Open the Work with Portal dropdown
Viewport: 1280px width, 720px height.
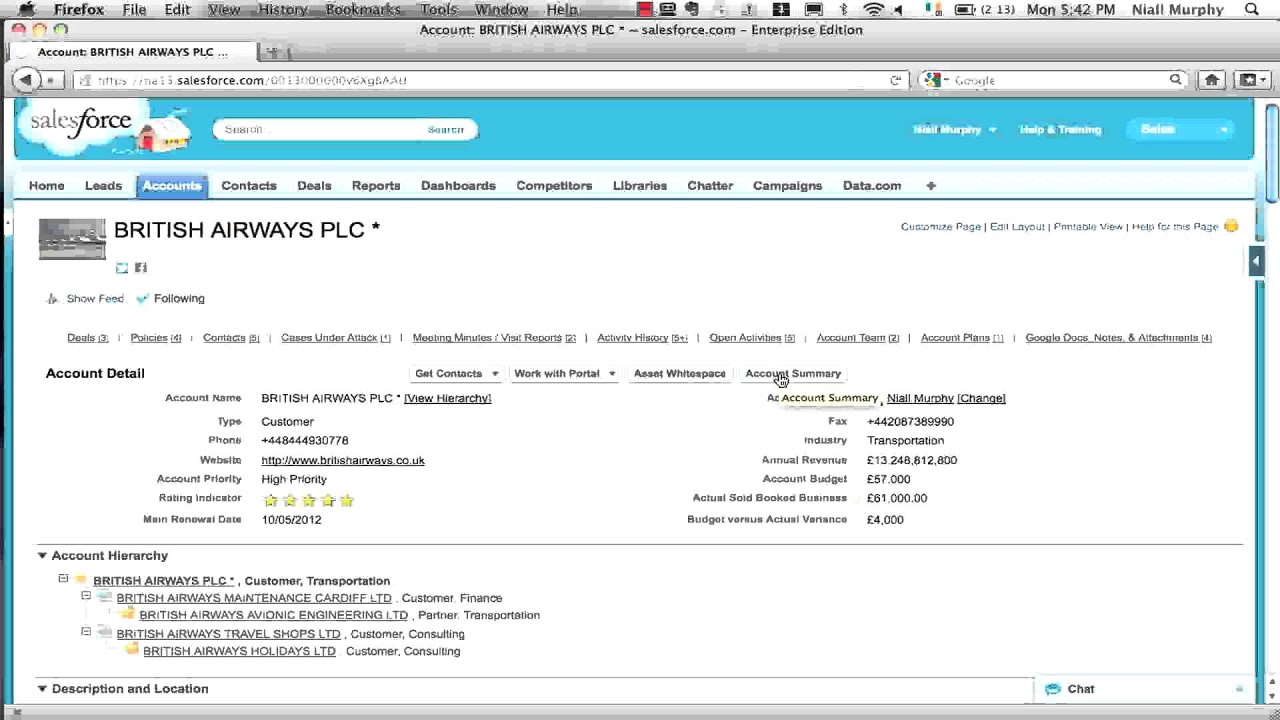[565, 373]
